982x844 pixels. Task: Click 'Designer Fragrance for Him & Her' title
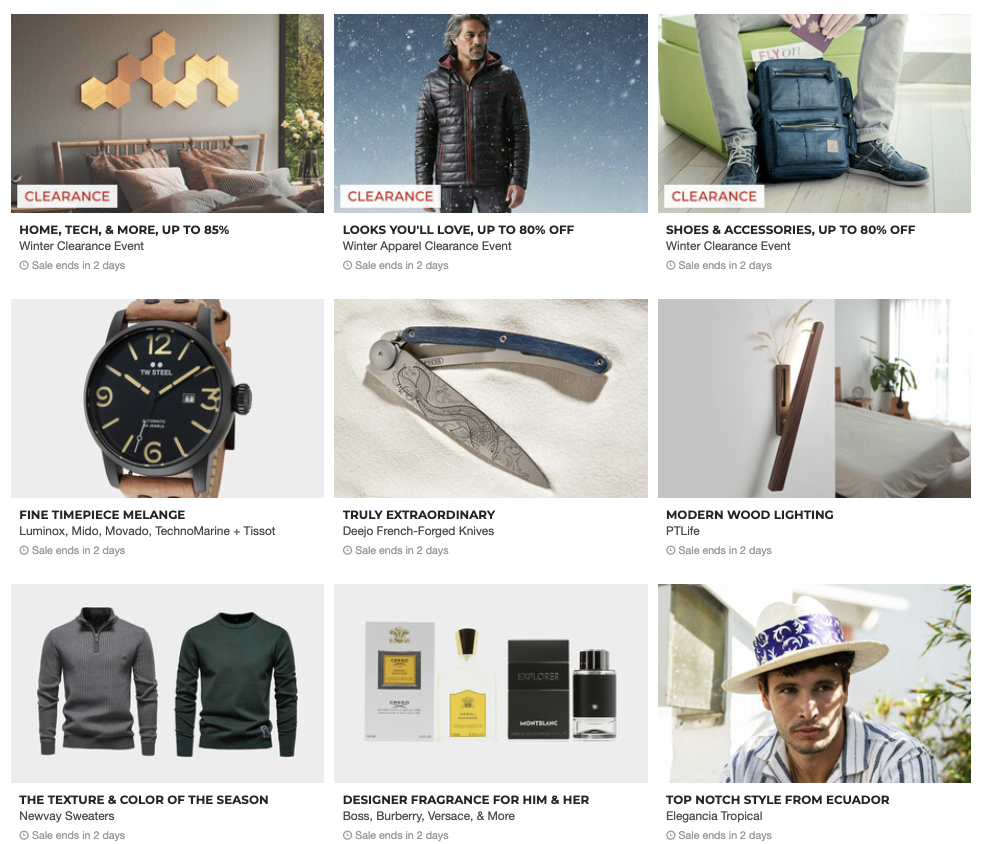[x=466, y=800]
